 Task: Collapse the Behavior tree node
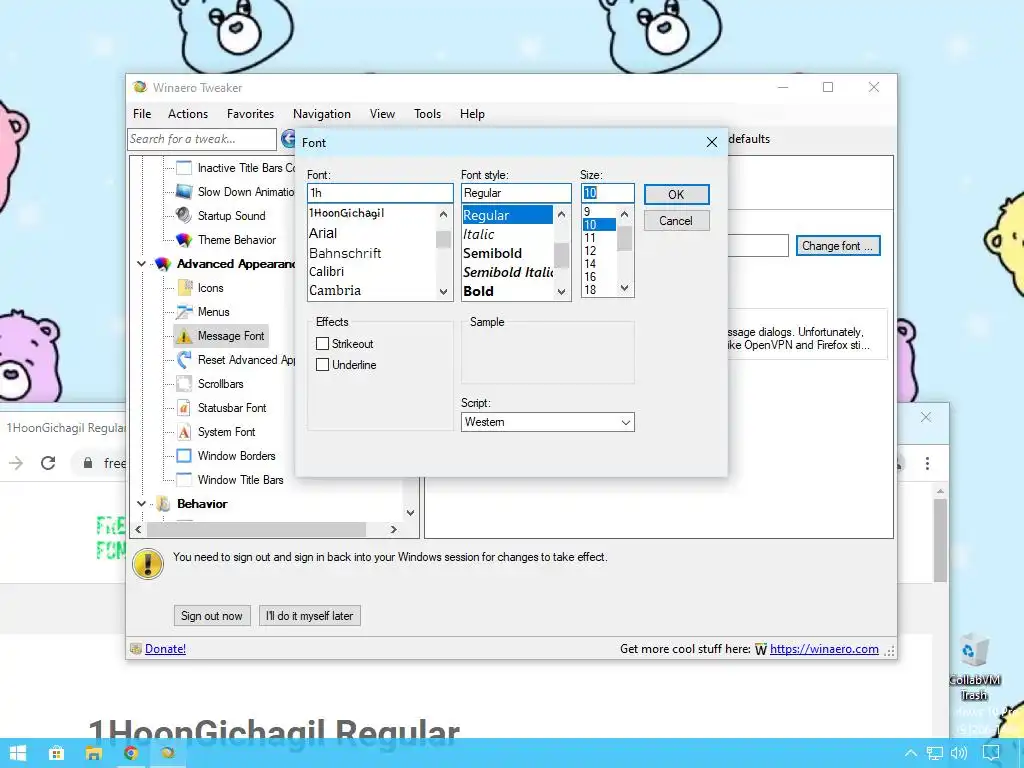[141, 504]
